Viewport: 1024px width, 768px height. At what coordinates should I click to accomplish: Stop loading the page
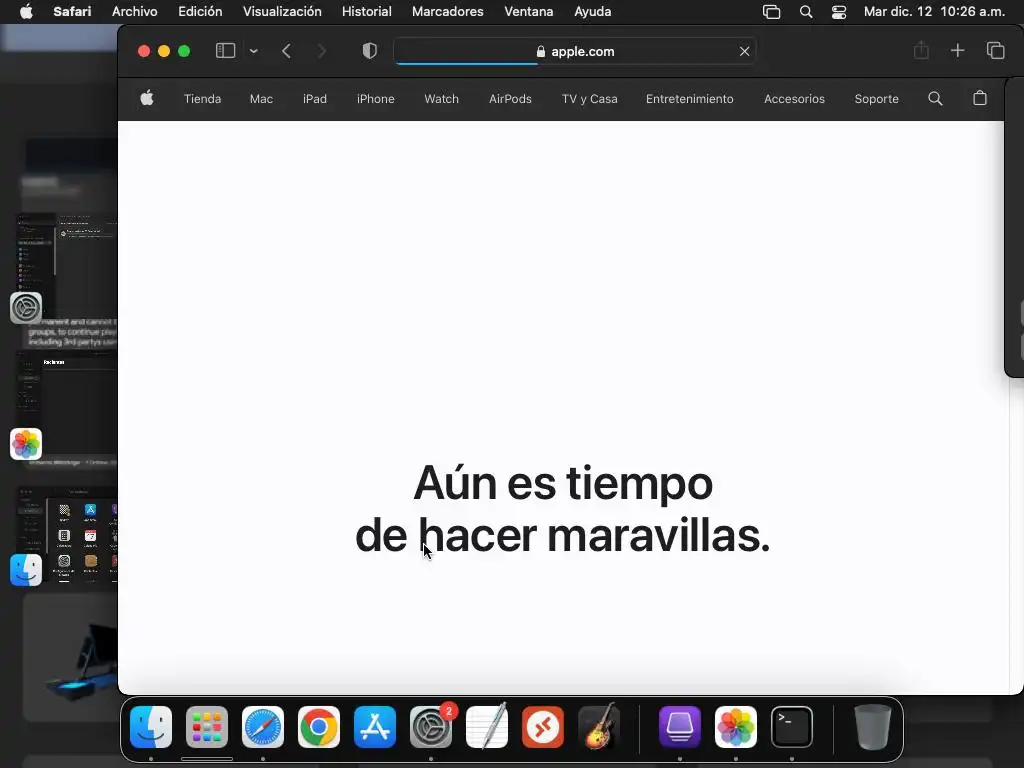pyautogui.click(x=744, y=51)
